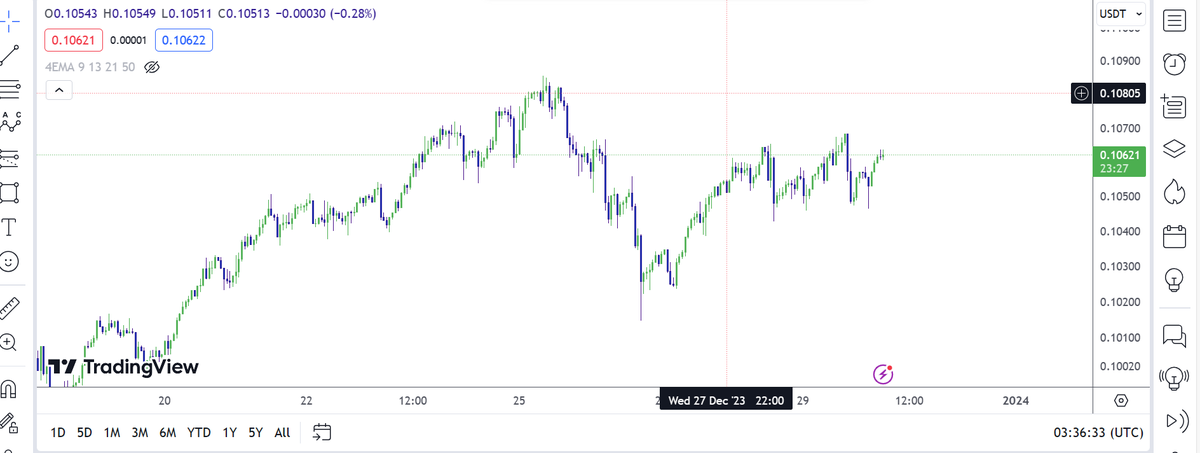Viewport: 1200px width, 453px height.
Task: Set time range to YTD
Action: click(199, 433)
